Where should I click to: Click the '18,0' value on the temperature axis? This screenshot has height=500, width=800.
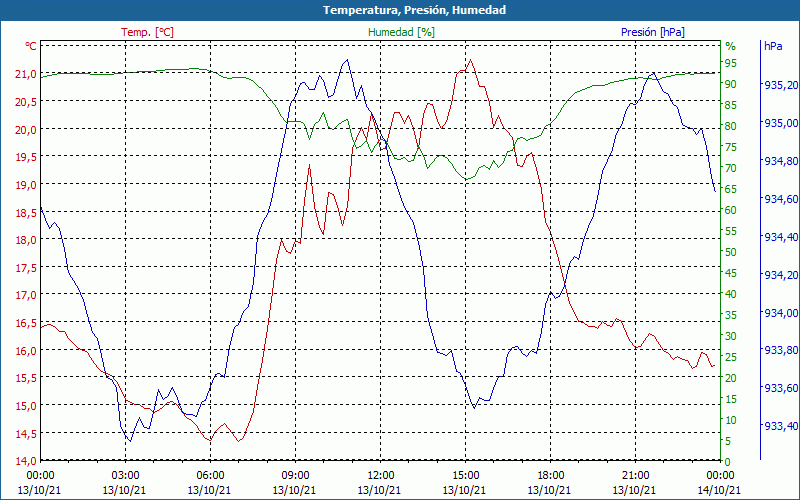click(x=26, y=240)
